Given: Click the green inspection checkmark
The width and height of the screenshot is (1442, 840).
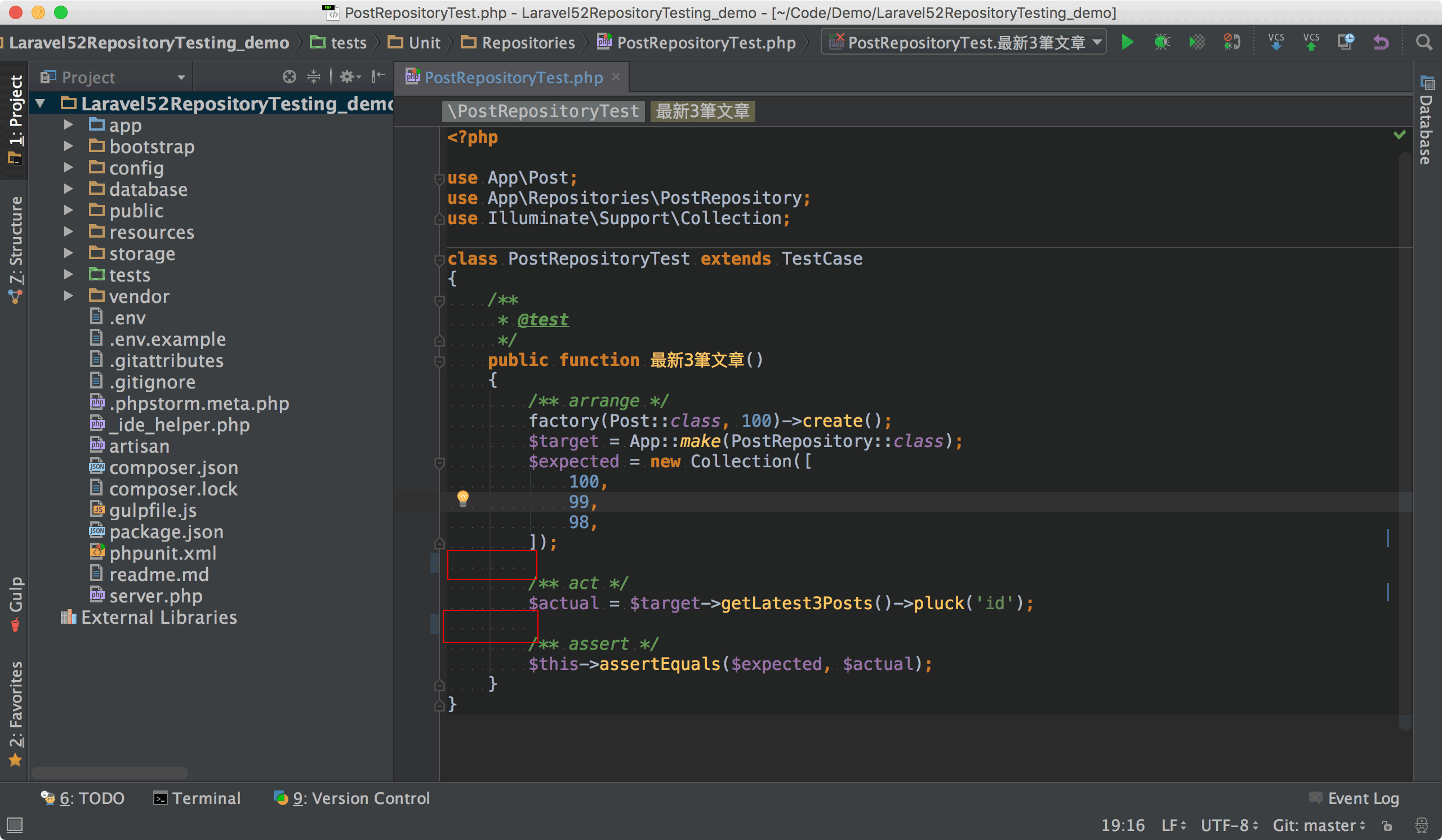Looking at the screenshot, I should pos(1399,135).
